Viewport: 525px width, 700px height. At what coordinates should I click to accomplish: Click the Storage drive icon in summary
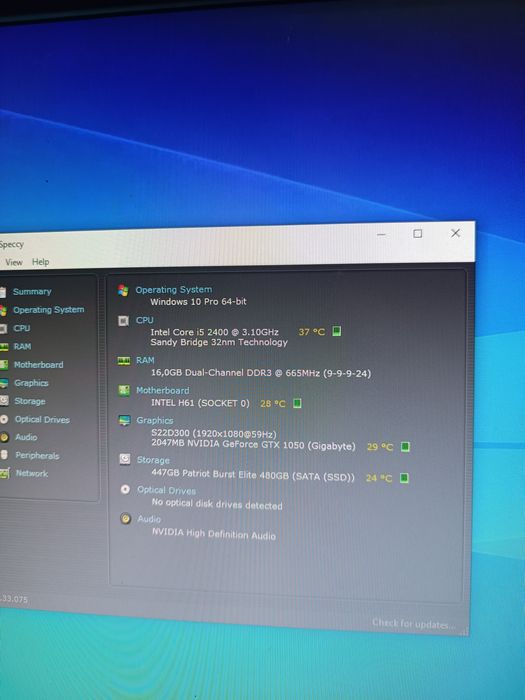[x=125, y=459]
